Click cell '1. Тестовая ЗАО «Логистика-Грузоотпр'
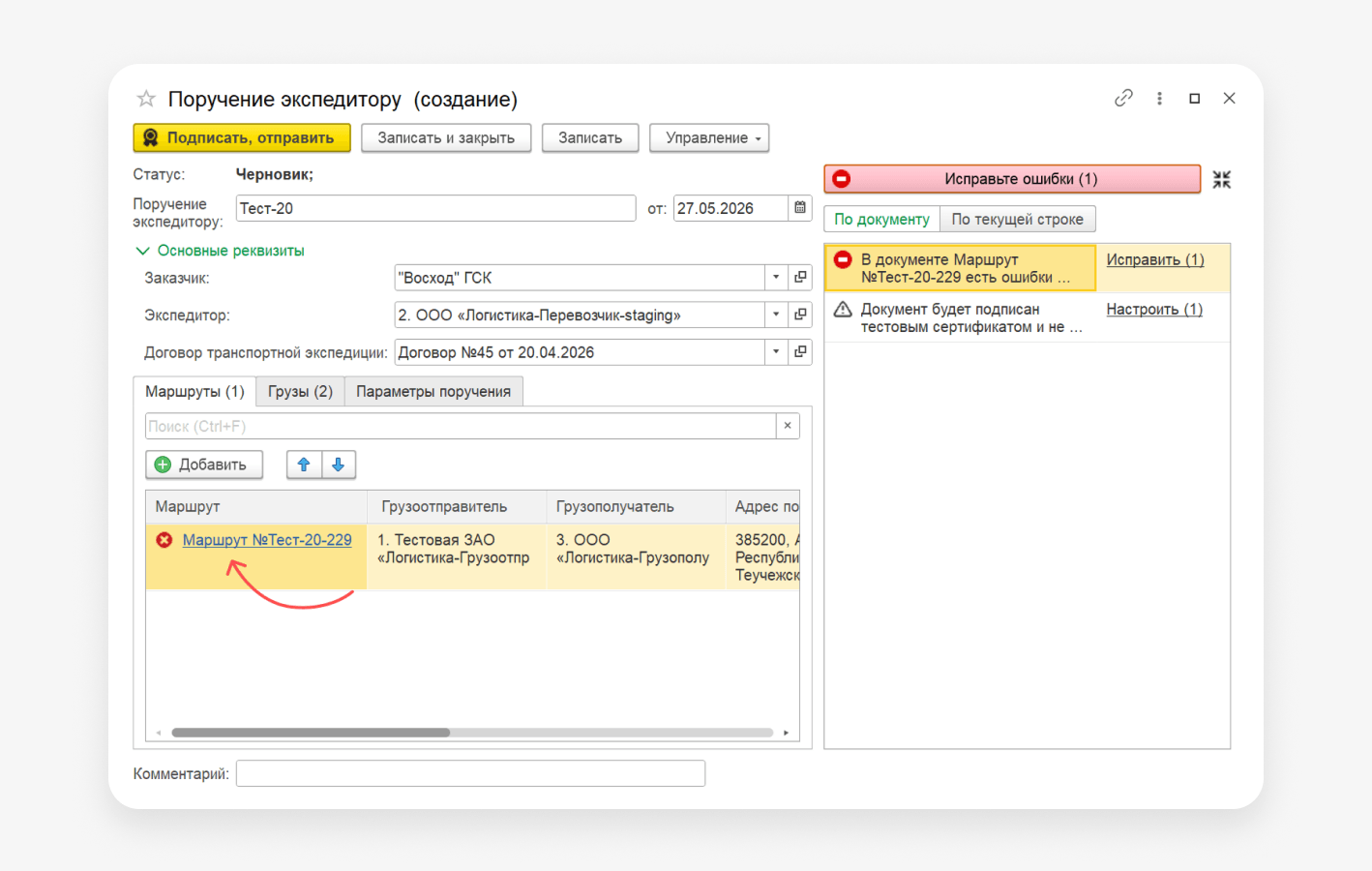Screen dimensions: 1372x871 (x=457, y=556)
